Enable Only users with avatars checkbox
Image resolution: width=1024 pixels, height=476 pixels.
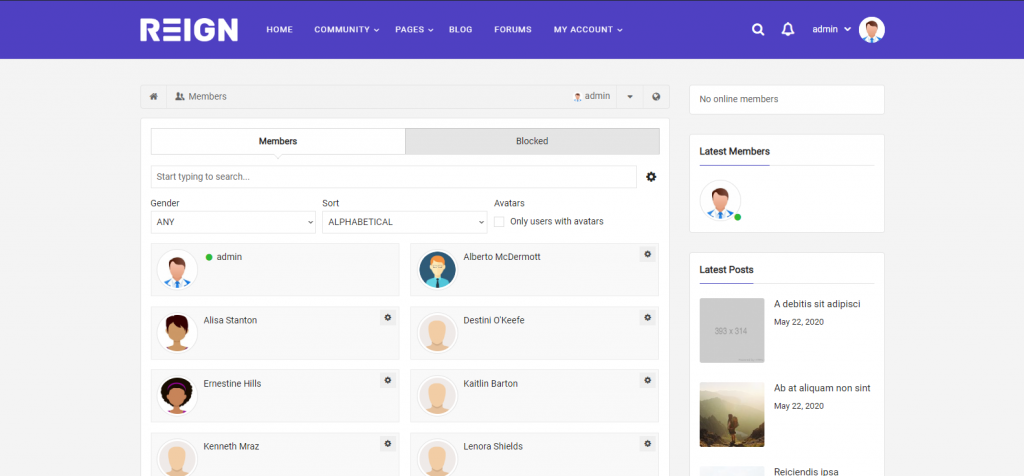[499, 221]
